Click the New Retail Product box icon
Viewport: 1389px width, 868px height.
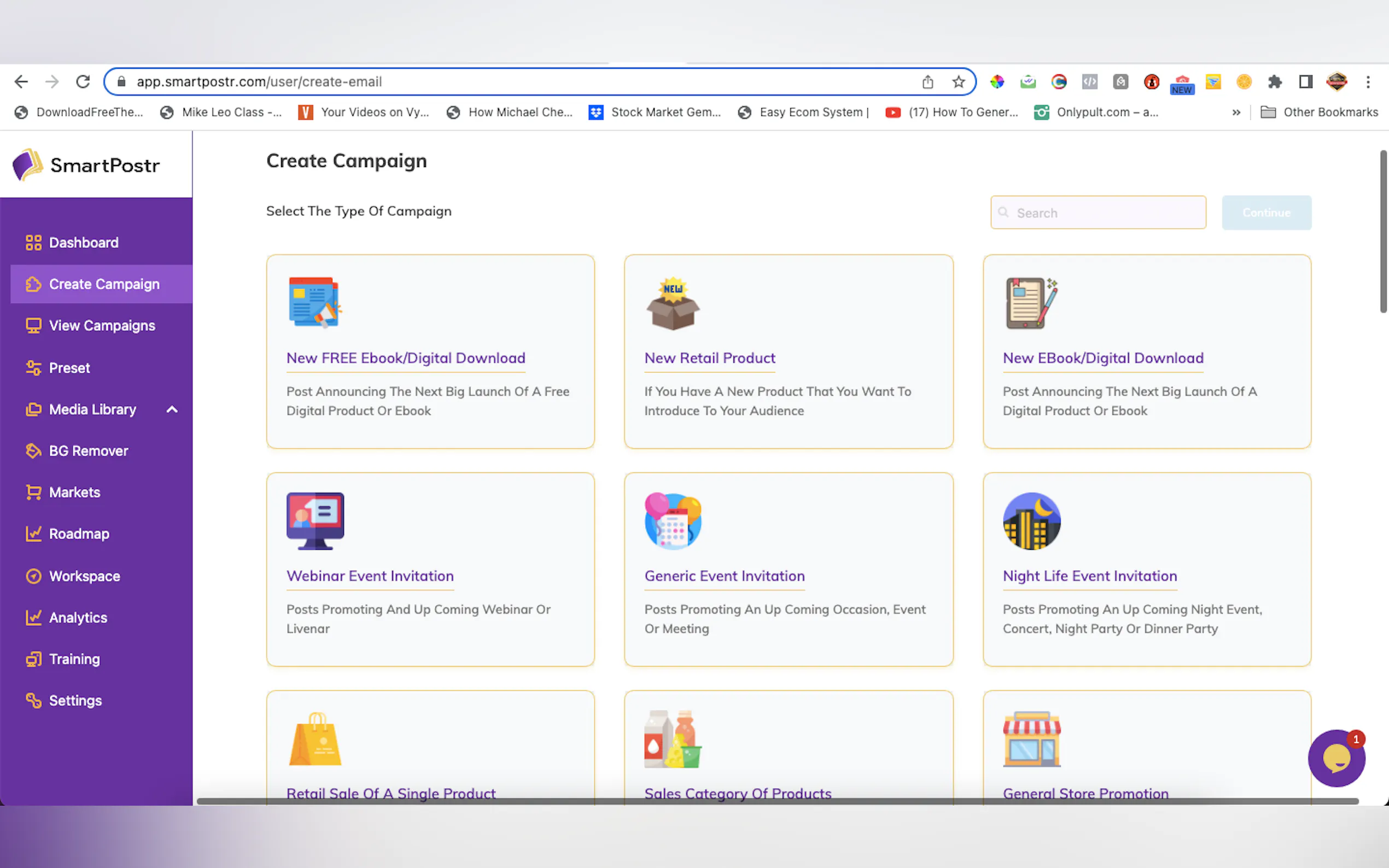(x=673, y=304)
